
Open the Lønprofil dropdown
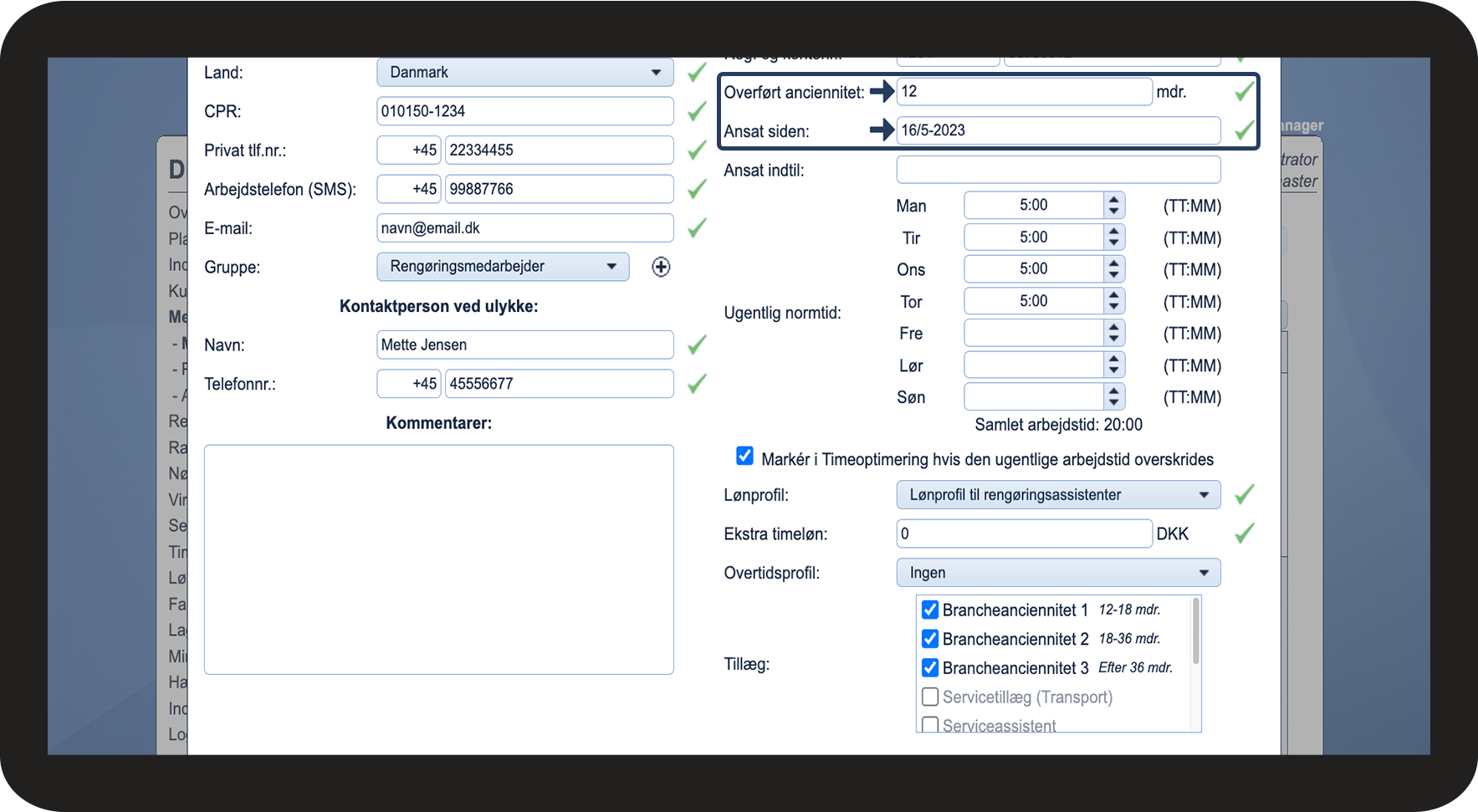[x=1057, y=495]
